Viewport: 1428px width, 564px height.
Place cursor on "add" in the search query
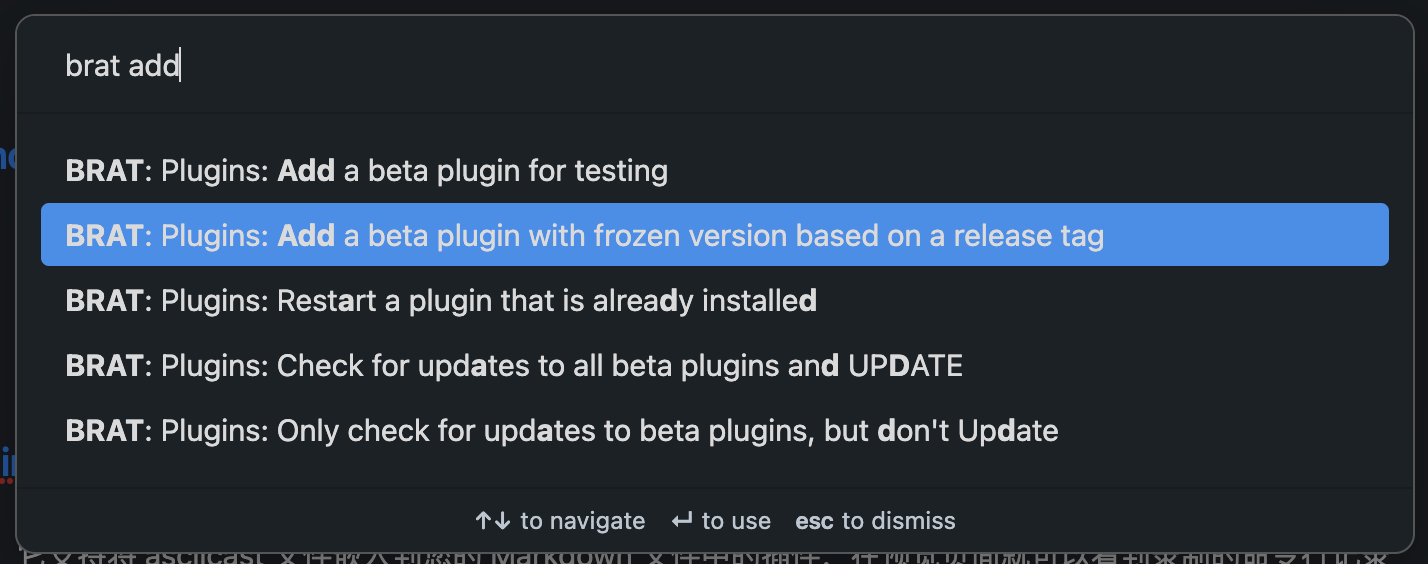(153, 66)
